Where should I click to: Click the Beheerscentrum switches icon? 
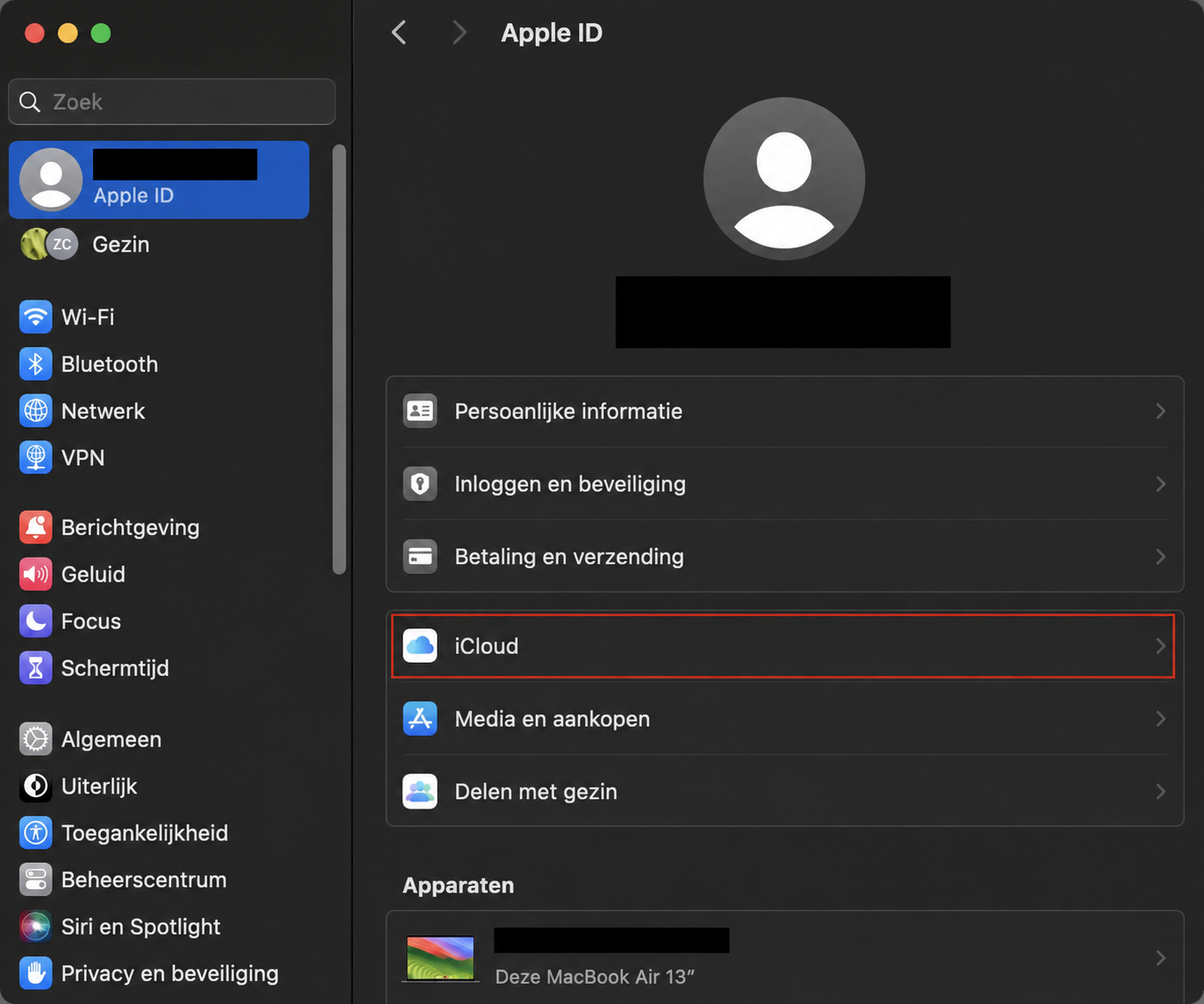click(x=36, y=879)
